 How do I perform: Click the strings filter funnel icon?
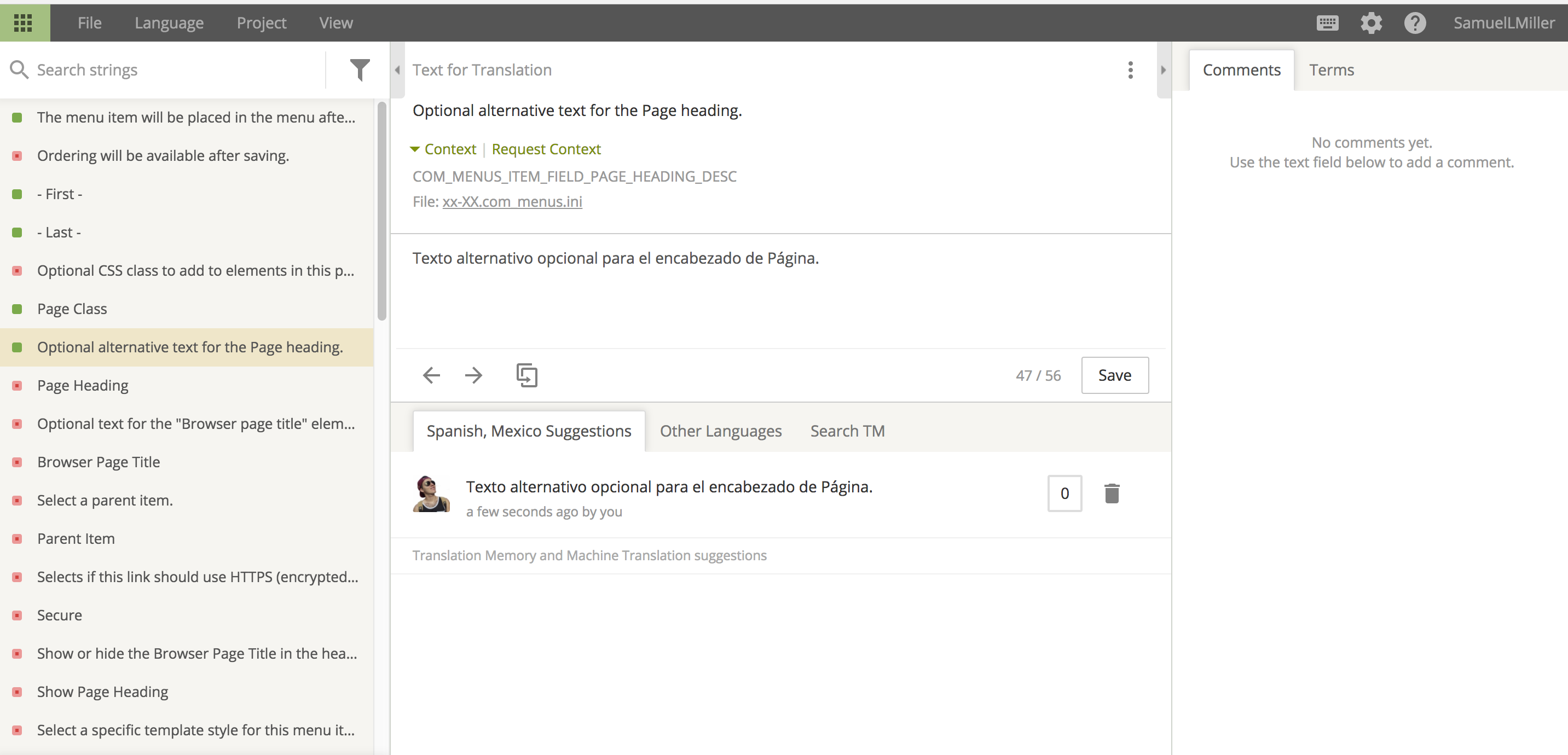click(x=360, y=70)
